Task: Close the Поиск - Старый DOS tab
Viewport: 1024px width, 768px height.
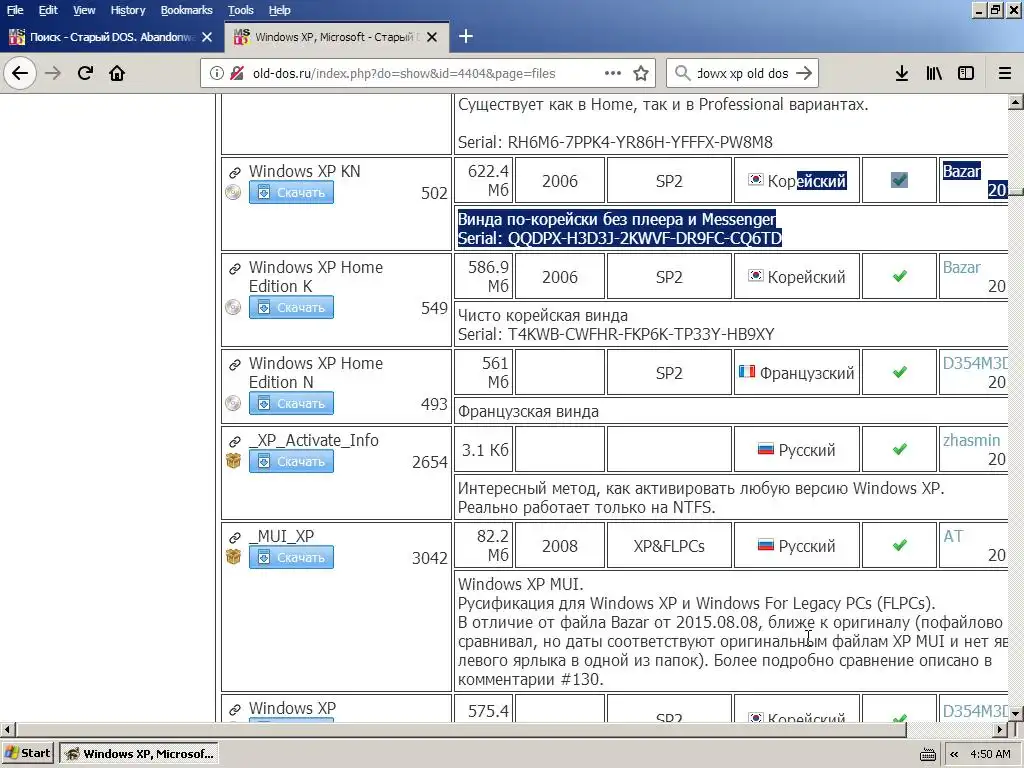Action: [207, 37]
